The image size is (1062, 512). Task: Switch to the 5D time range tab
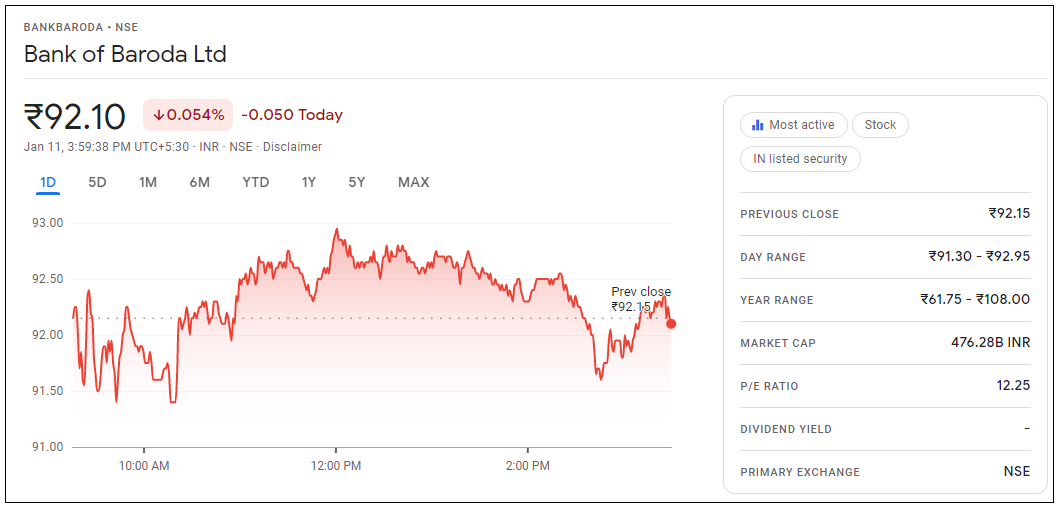tap(97, 182)
